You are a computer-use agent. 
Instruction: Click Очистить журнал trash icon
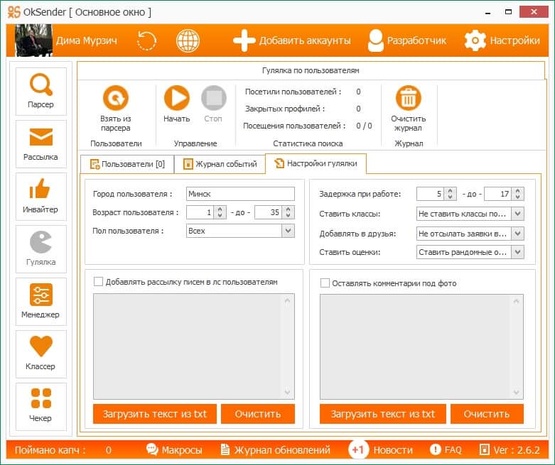408,98
